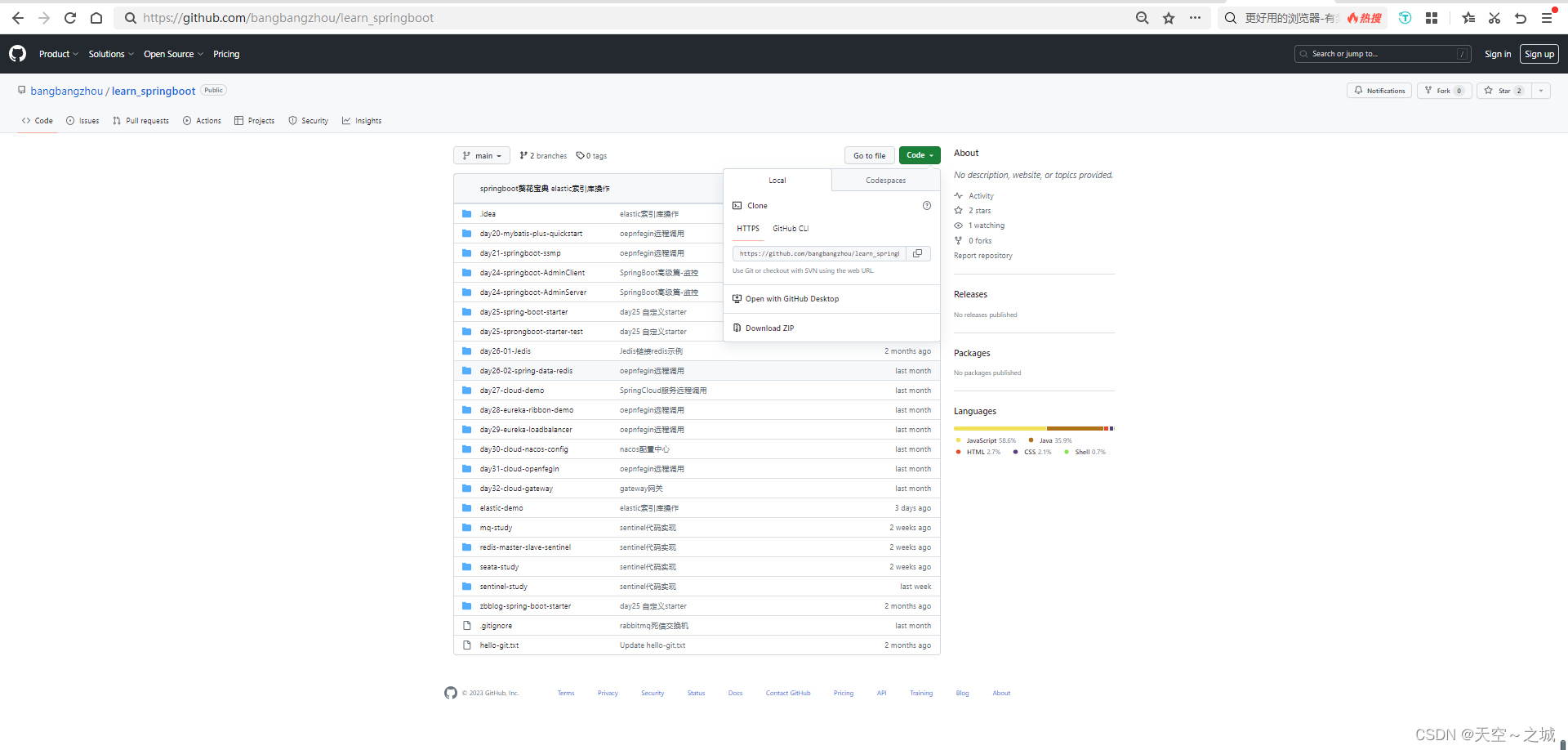Expand the Star lists dropdown arrow

(x=1541, y=91)
